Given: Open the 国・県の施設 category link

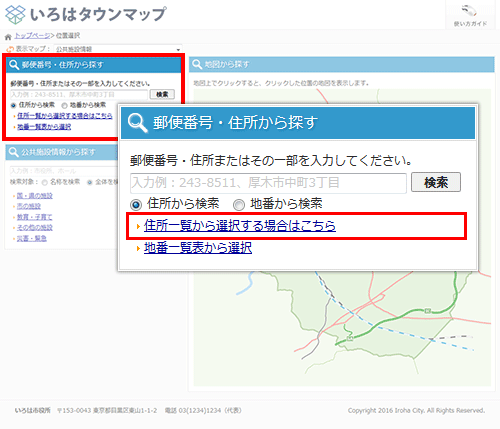Looking at the screenshot, I should click(x=35, y=195).
